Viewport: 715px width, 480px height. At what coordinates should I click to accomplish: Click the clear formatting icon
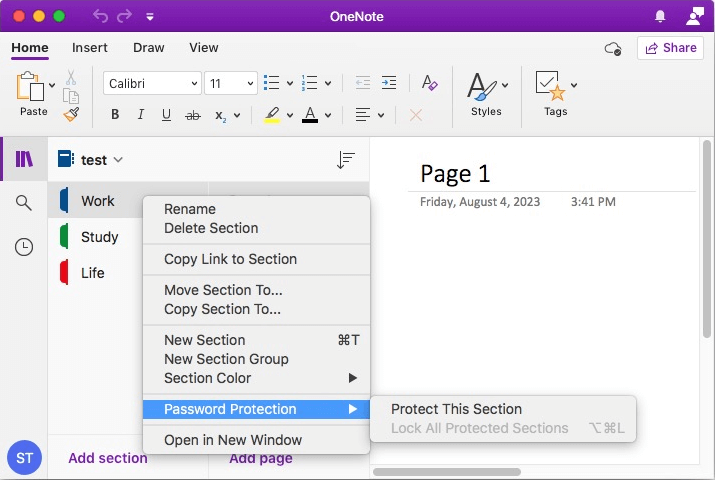(430, 83)
